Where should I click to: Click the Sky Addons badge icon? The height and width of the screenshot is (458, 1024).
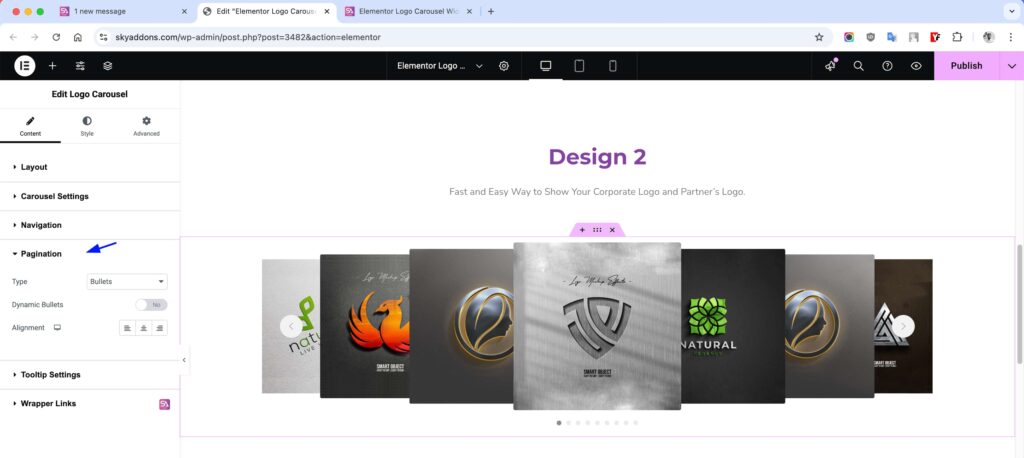[x=165, y=404]
